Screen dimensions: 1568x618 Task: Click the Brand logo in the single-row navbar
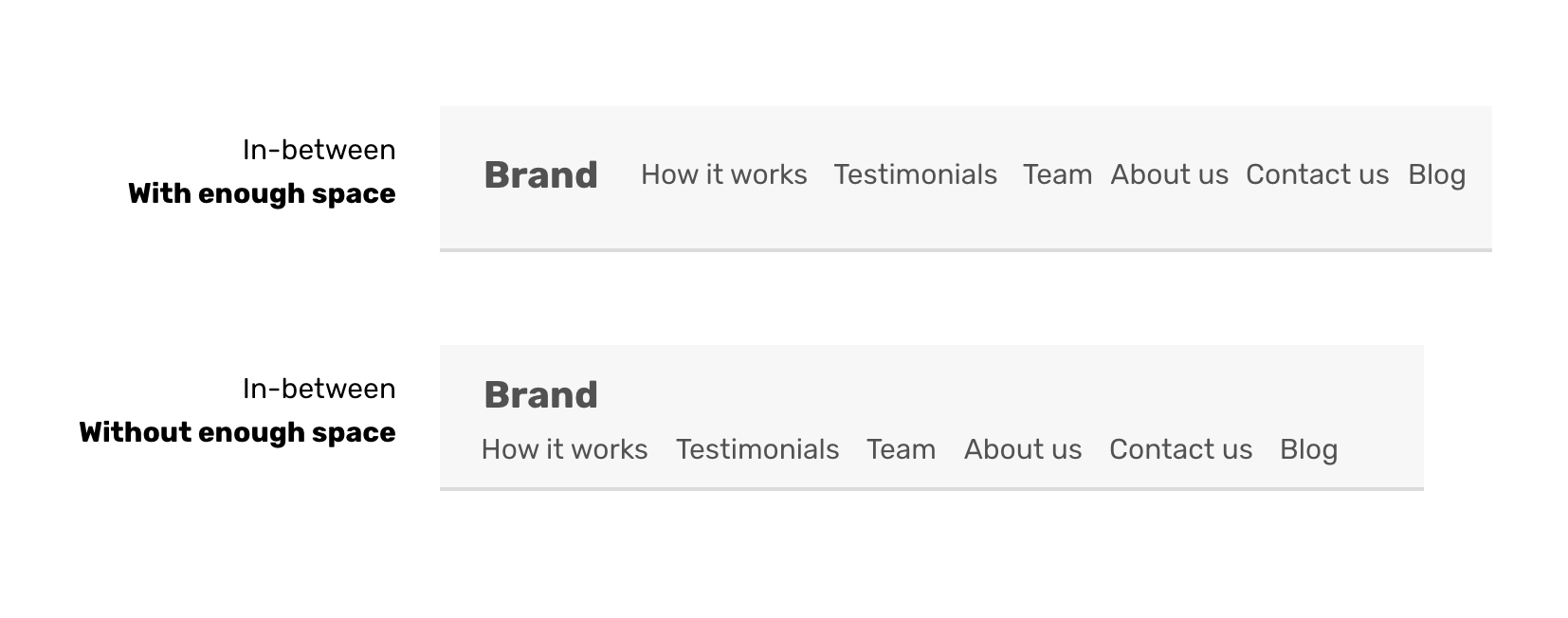(540, 175)
